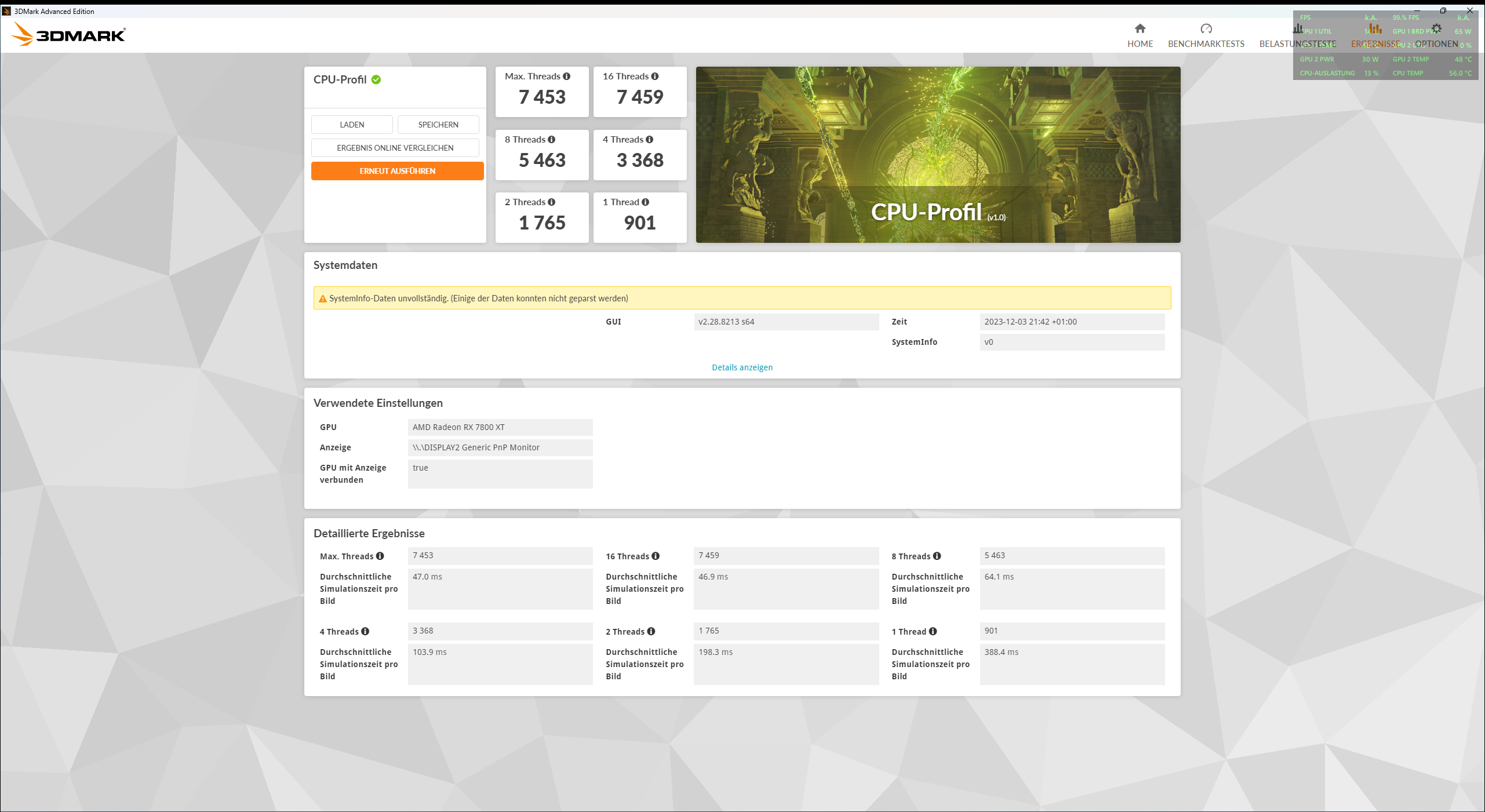Click info icon beside Max. Threads score card
Viewport: 1485px width, 812px height.
(566, 77)
